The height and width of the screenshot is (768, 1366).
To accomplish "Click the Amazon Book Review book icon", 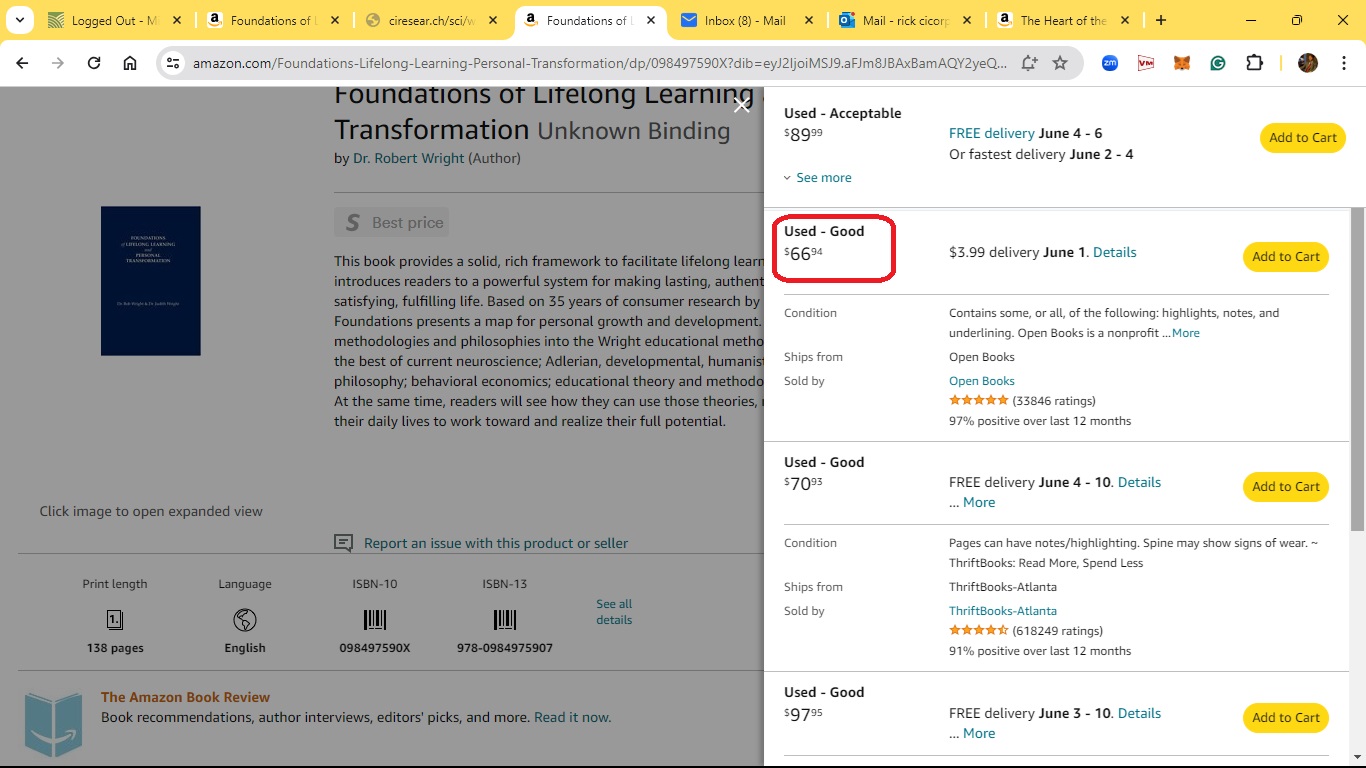I will 53,723.
